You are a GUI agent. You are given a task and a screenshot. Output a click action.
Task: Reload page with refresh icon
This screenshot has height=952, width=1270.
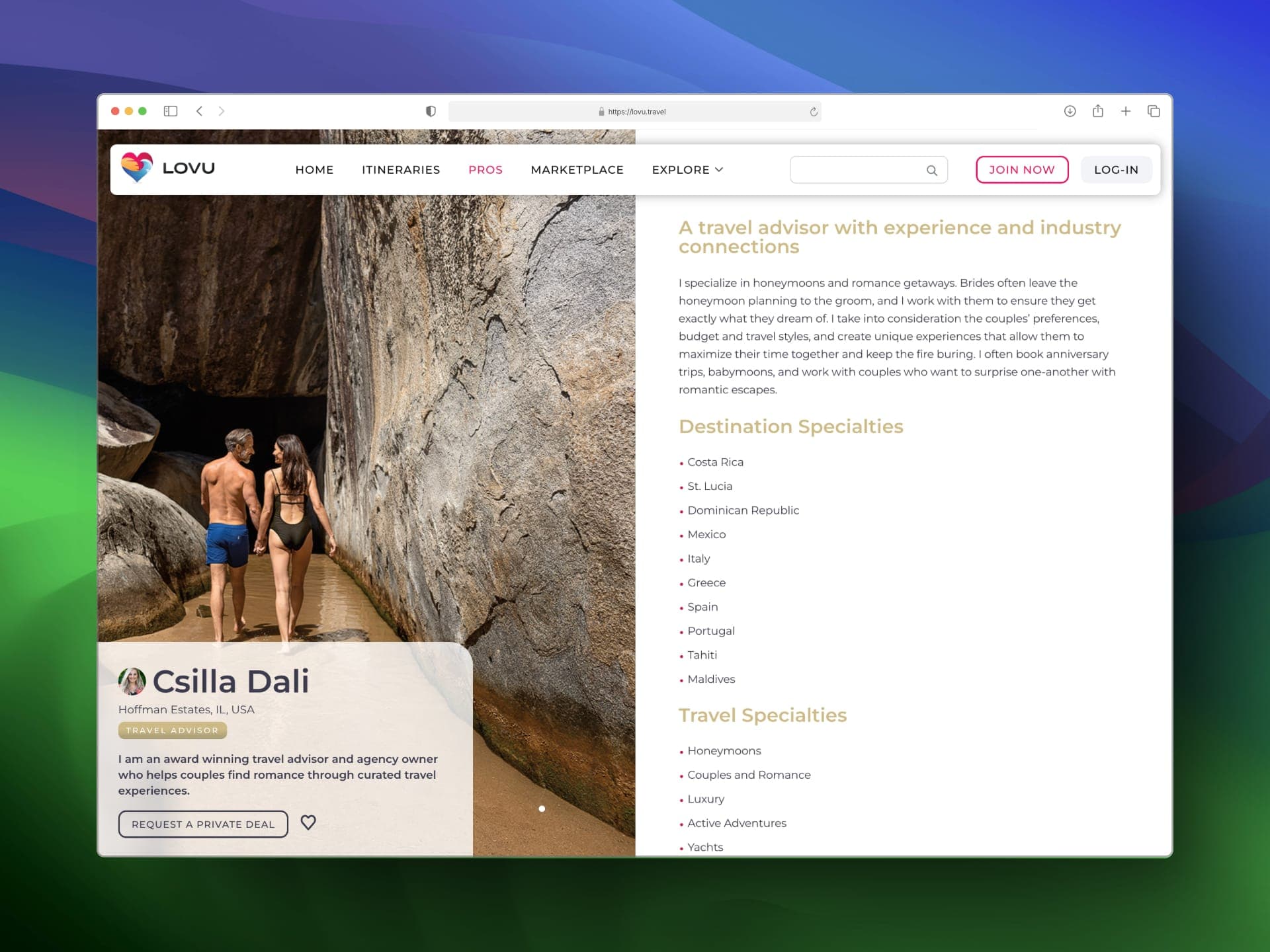pos(814,112)
